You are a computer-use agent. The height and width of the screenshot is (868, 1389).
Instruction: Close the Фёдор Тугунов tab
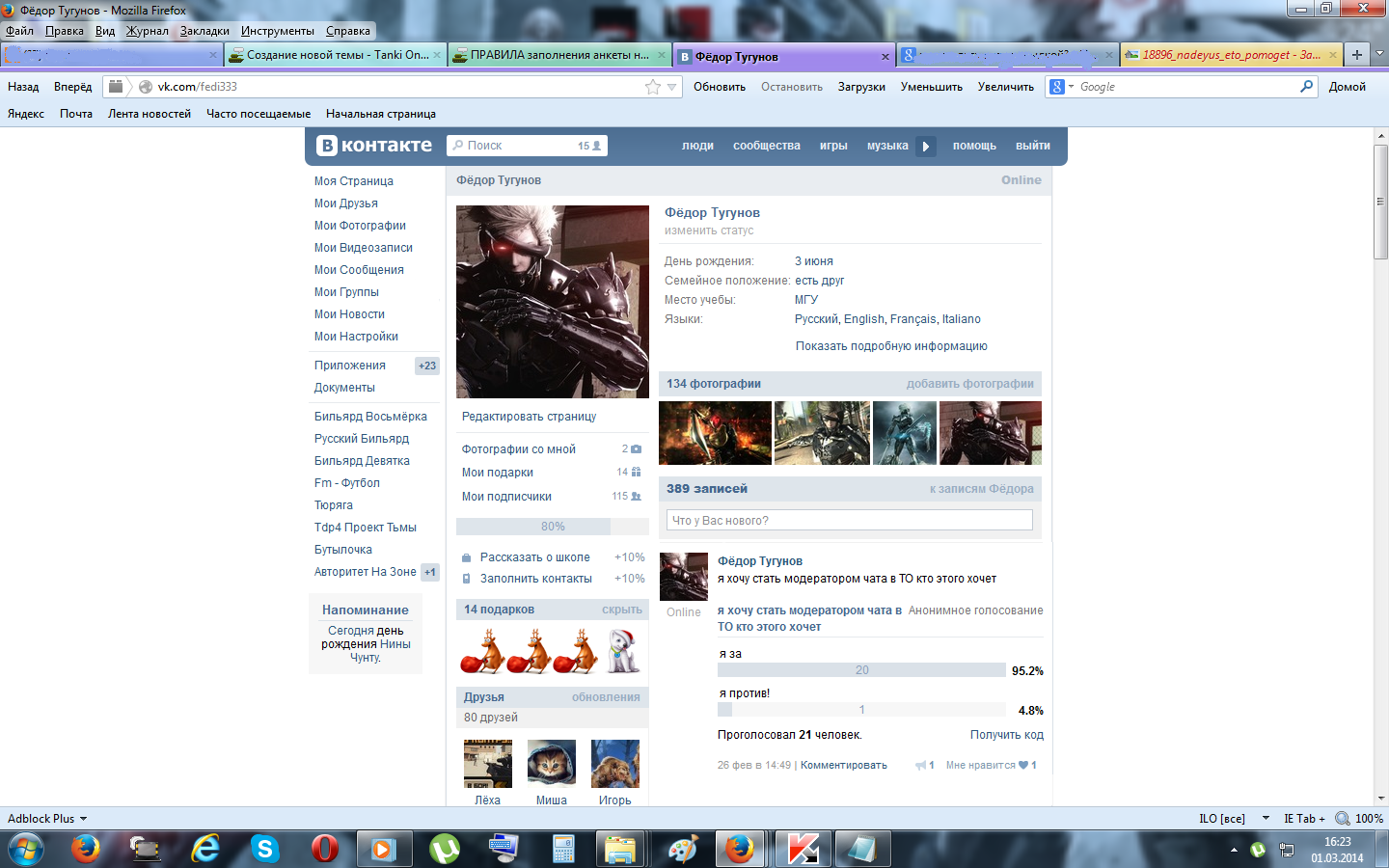(x=885, y=57)
